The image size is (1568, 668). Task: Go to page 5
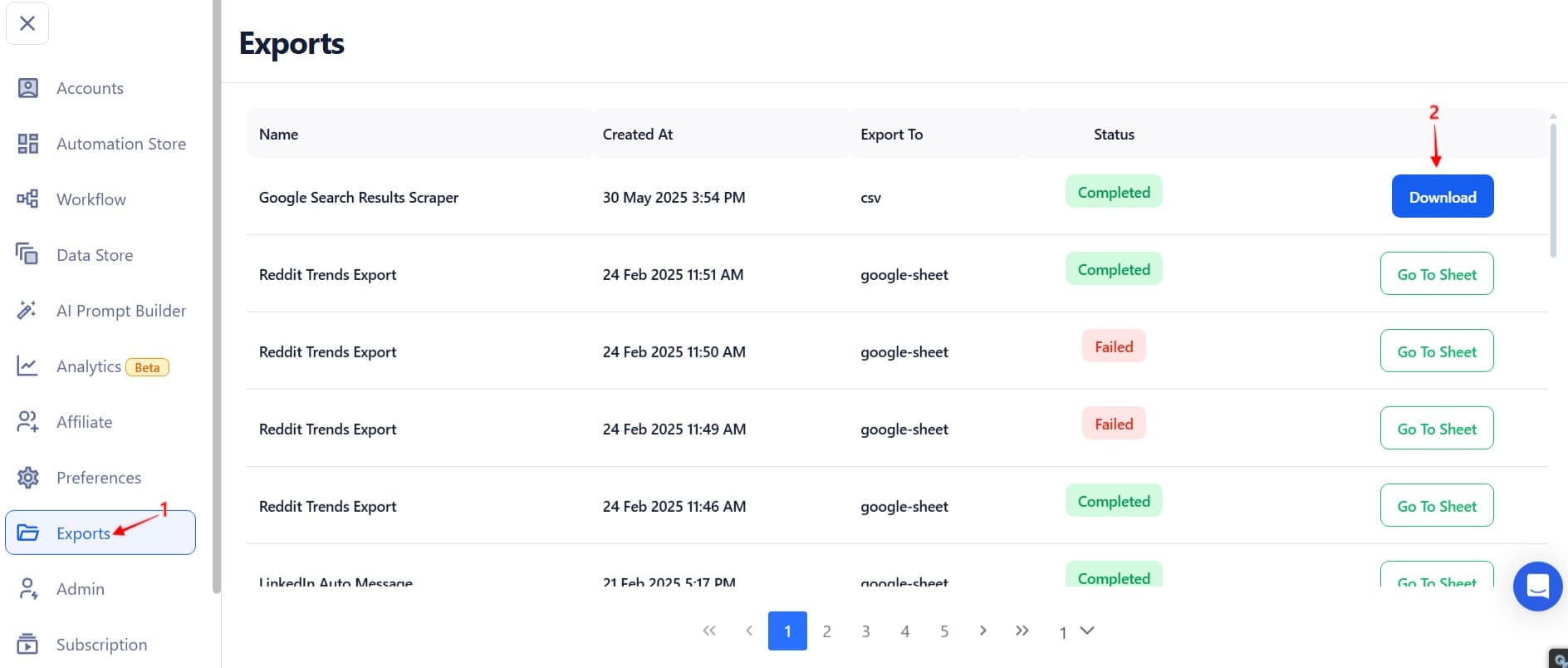pos(944,631)
